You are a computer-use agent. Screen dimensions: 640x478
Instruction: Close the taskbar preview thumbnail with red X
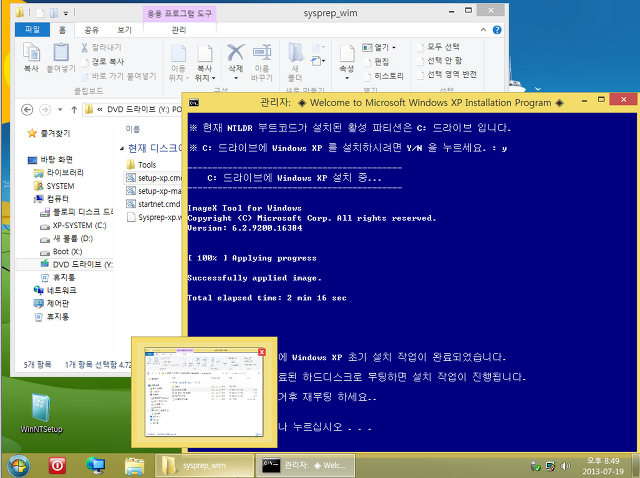(x=262, y=352)
